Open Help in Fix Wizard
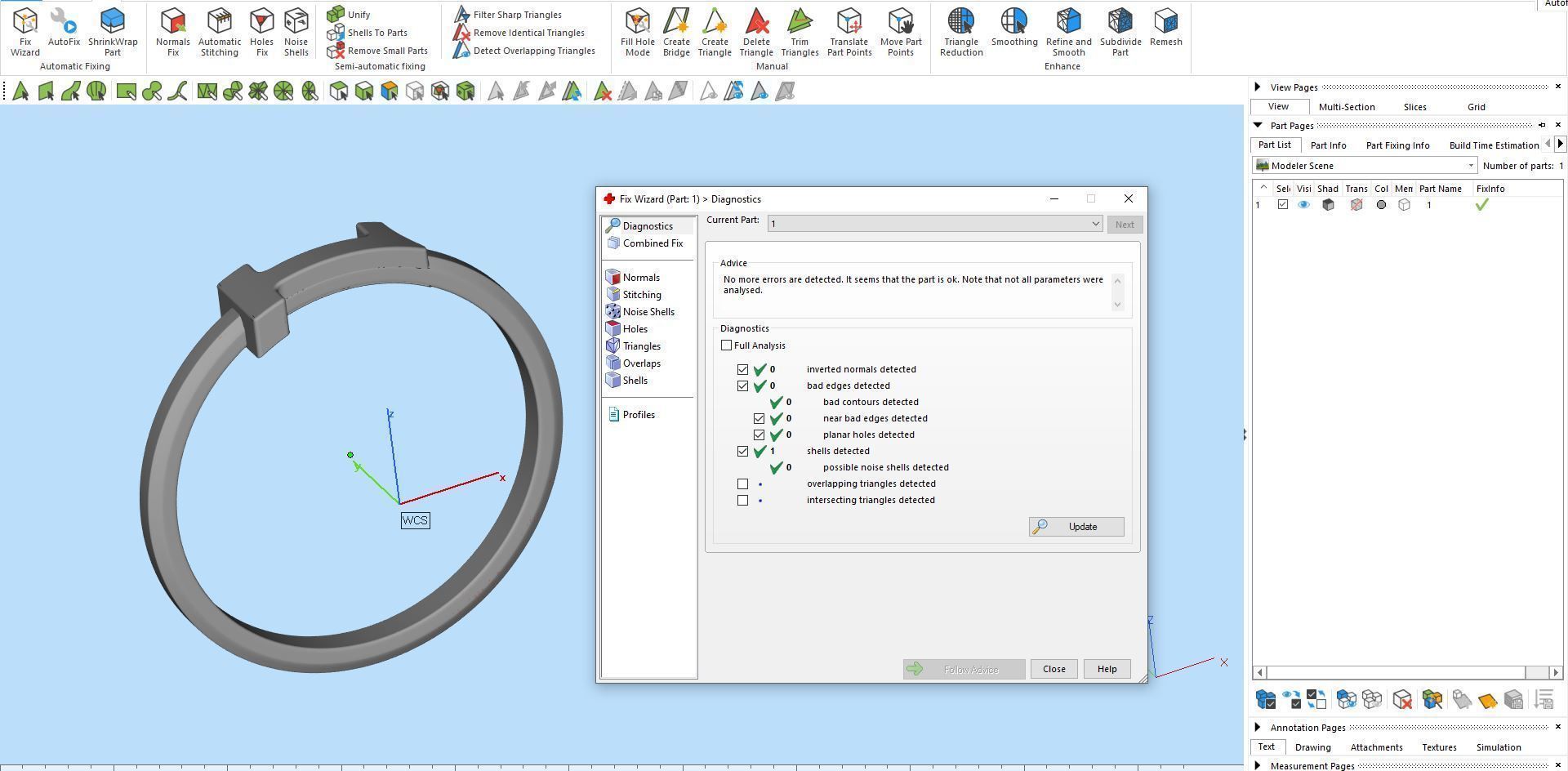Screen dimensions: 1568x771 (1107, 669)
